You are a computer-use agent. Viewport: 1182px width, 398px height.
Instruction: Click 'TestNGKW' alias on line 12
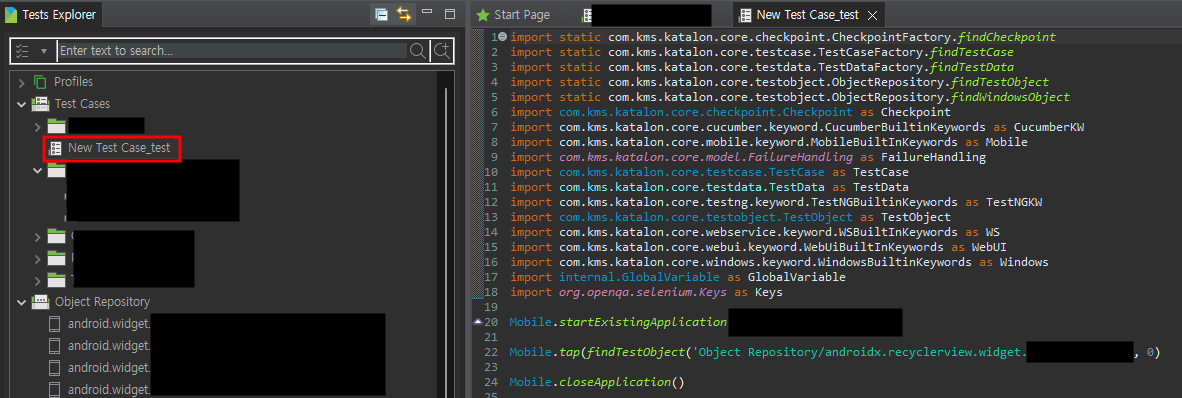[x=1014, y=203]
